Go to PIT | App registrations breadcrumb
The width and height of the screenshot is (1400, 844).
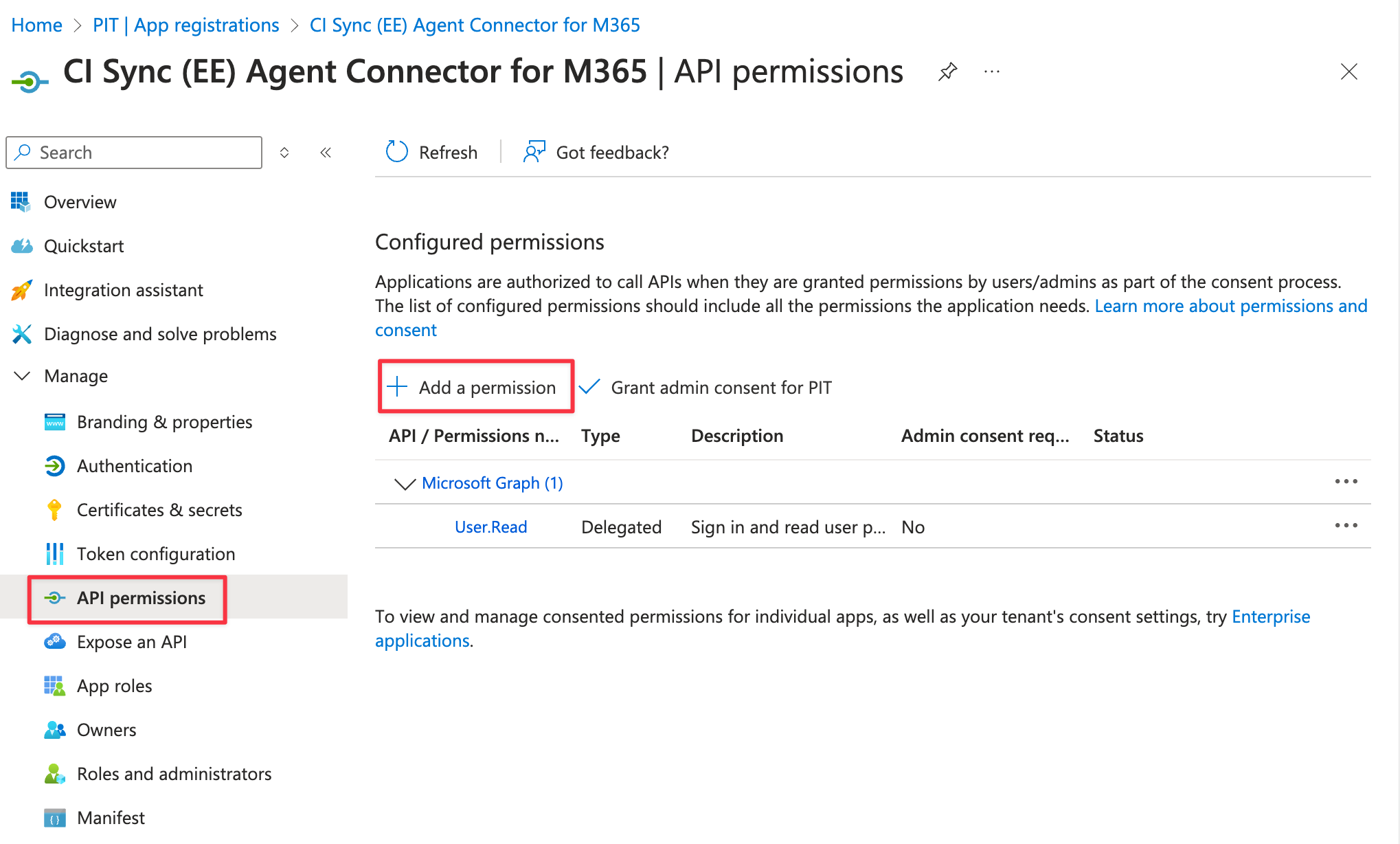point(186,25)
